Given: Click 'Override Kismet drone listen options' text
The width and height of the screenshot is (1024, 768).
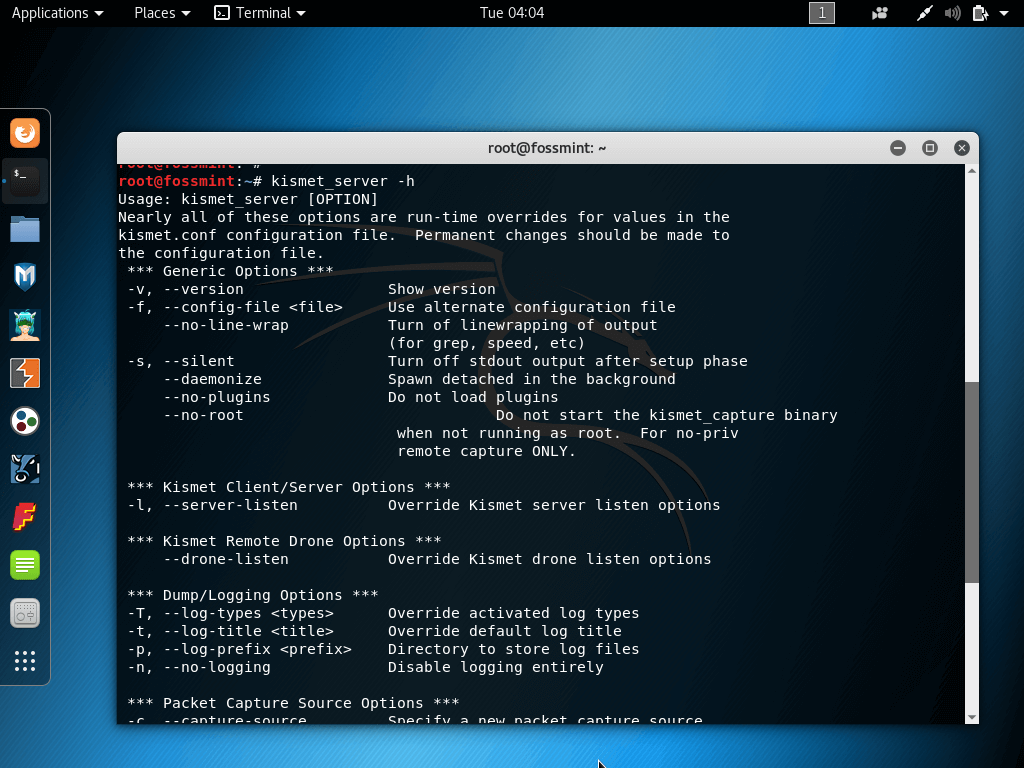Looking at the screenshot, I should (x=550, y=559).
